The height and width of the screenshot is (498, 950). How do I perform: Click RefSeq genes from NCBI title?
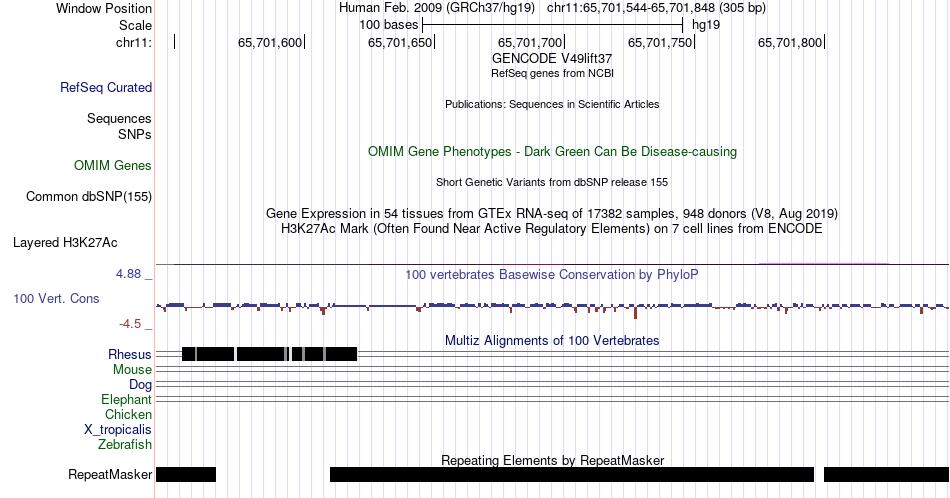pos(552,73)
